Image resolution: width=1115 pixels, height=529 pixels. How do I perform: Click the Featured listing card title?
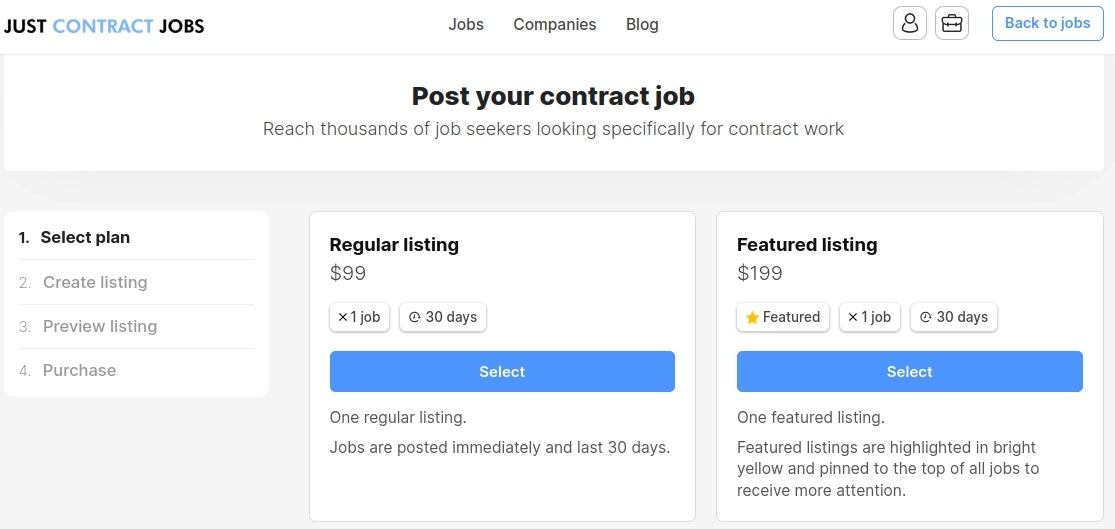pyautogui.click(x=807, y=245)
